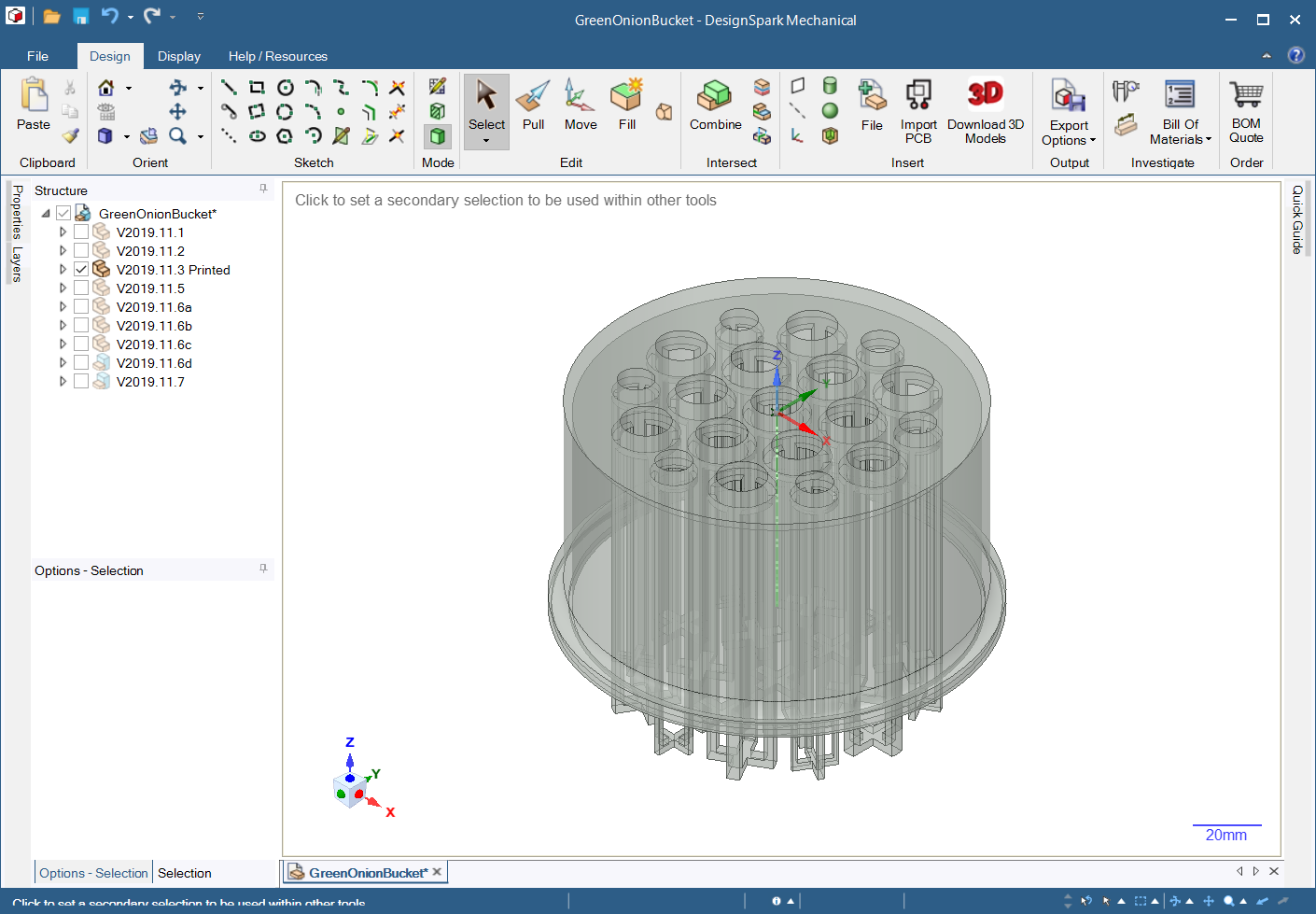The width and height of the screenshot is (1316, 914).
Task: Check the V2019.11.6b visibility checkbox
Action: (81, 325)
